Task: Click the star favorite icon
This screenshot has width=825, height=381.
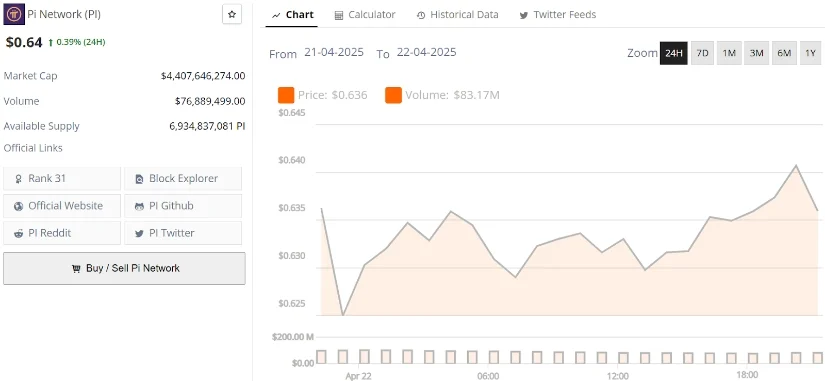Action: pos(232,15)
